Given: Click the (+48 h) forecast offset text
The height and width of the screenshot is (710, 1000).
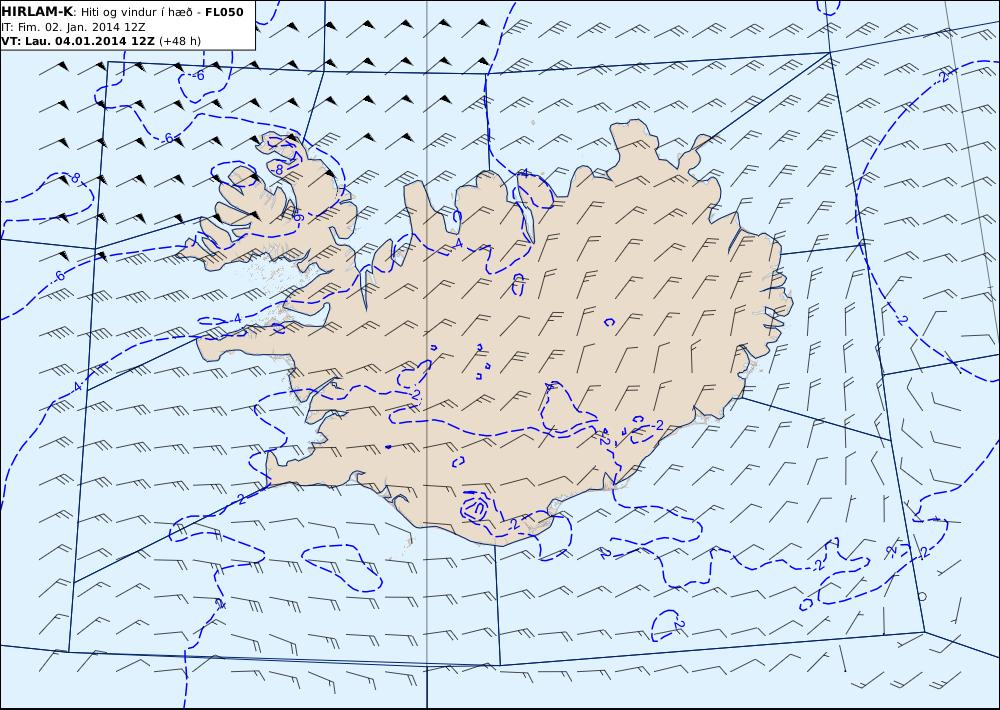Looking at the screenshot, I should [x=180, y=41].
